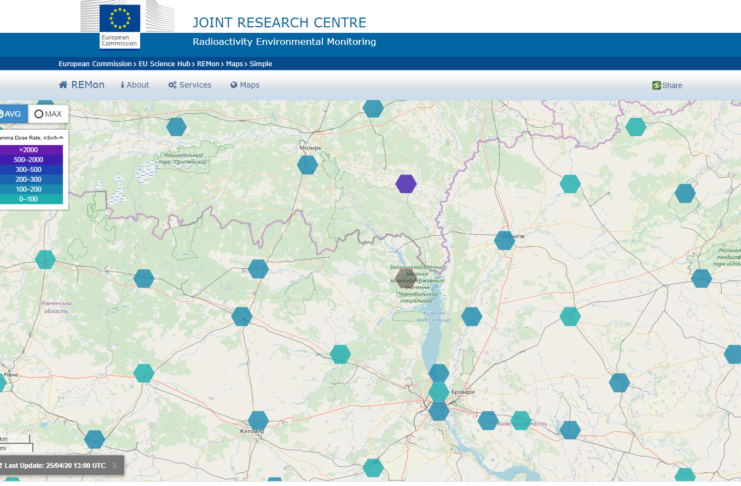Image resolution: width=741 pixels, height=486 pixels.
Task: Click the teal hexagon west of Бровари
Action: pos(439,392)
